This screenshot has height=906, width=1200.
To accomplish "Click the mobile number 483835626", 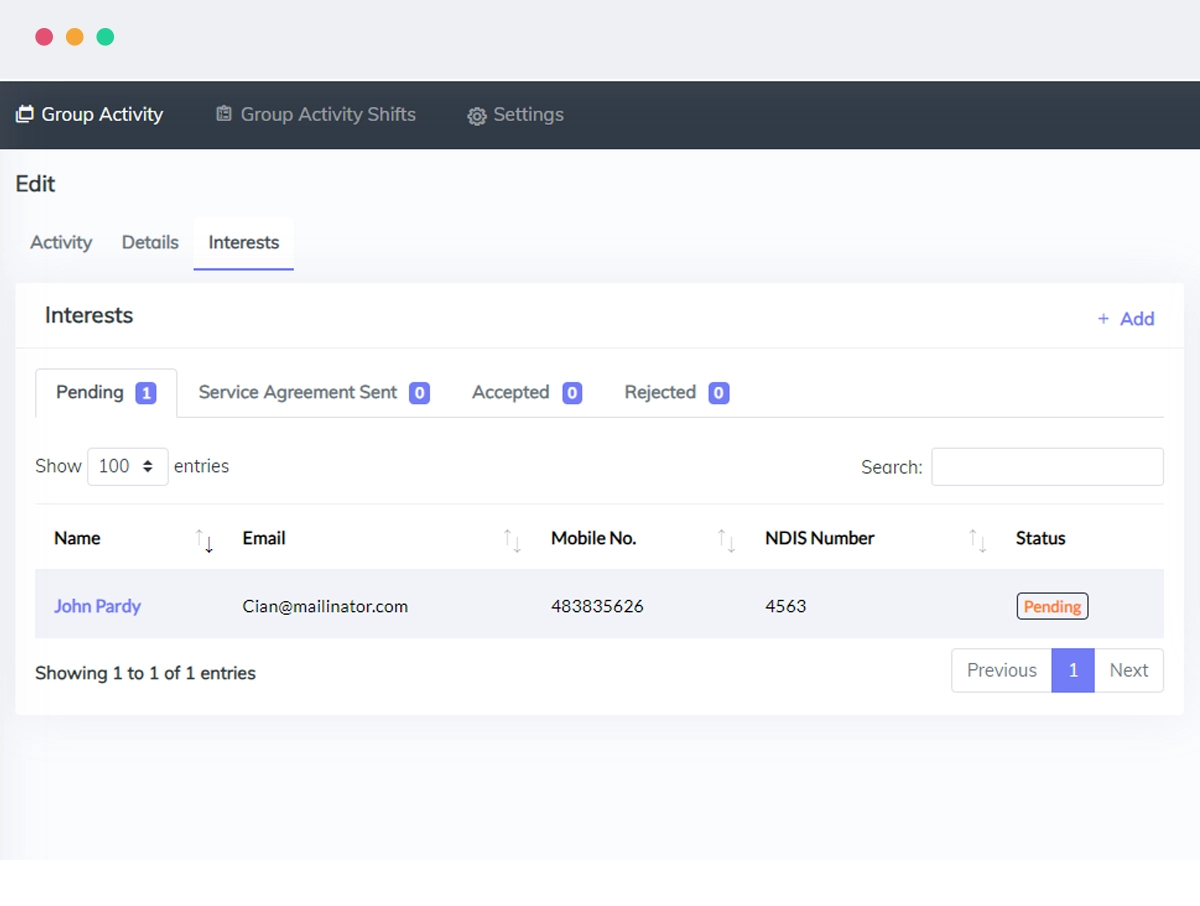I will [x=597, y=606].
